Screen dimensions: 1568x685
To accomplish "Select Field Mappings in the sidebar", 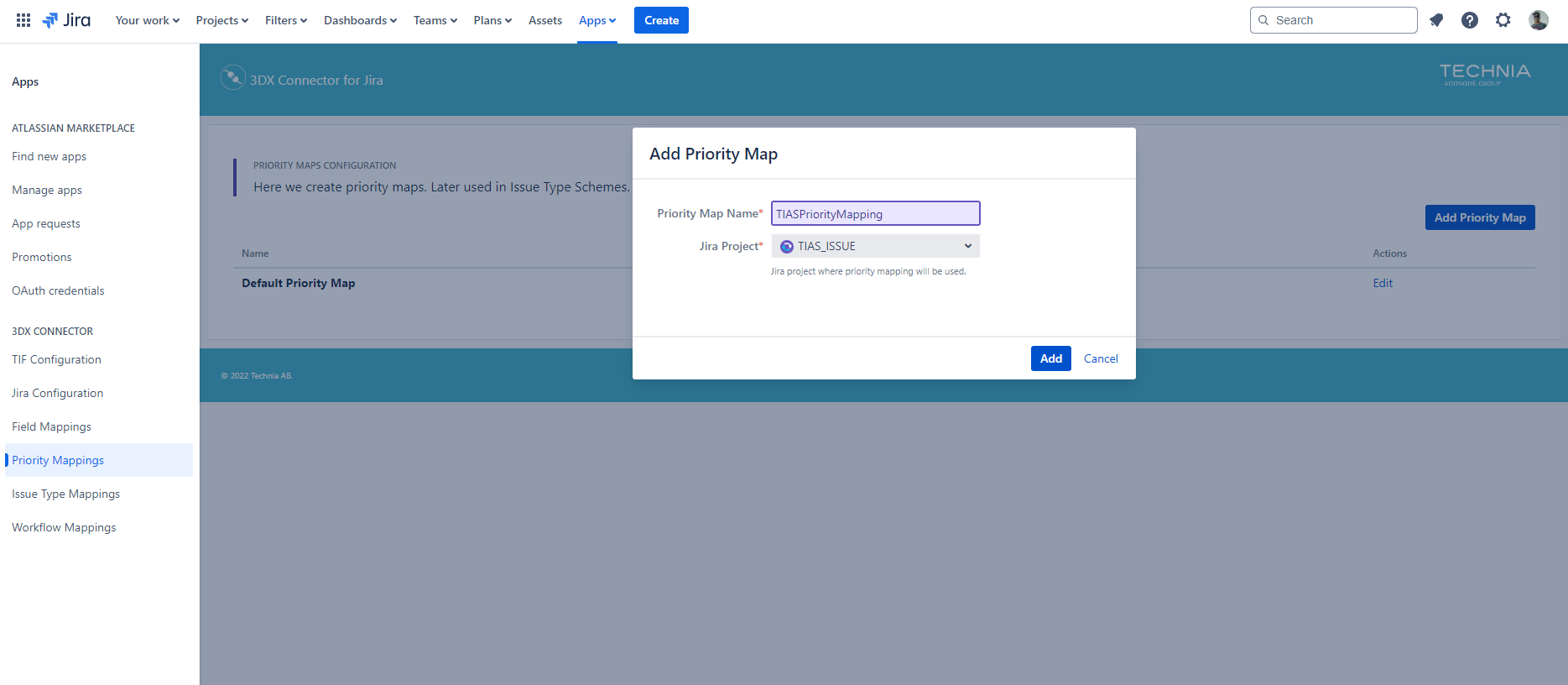I will 51,426.
